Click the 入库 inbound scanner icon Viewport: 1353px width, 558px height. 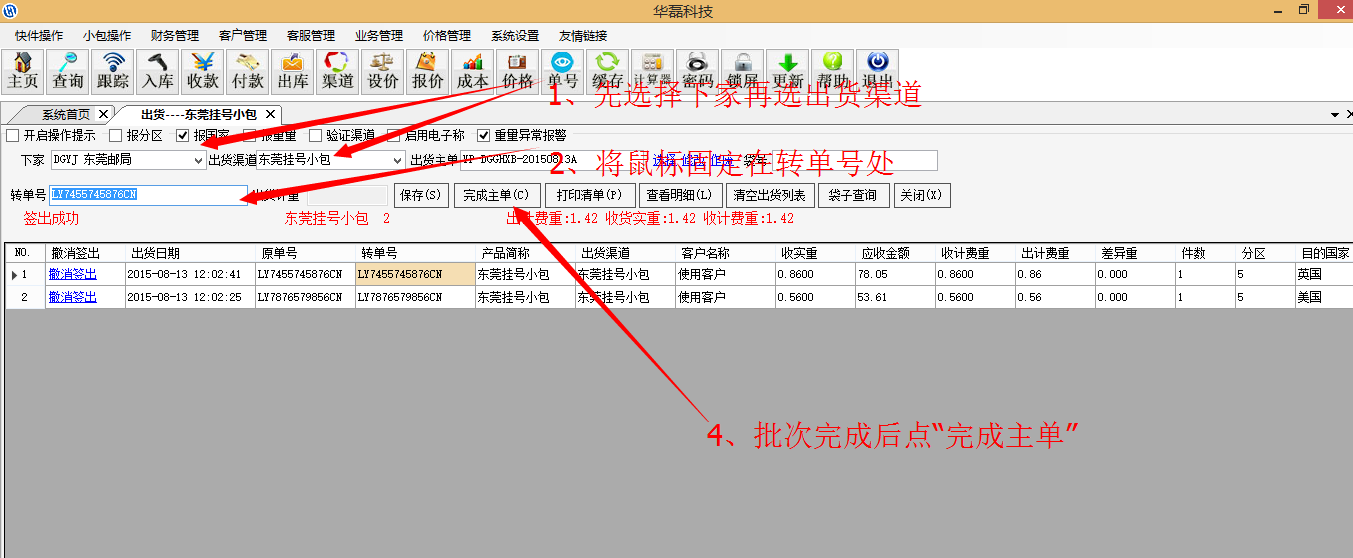(x=158, y=71)
